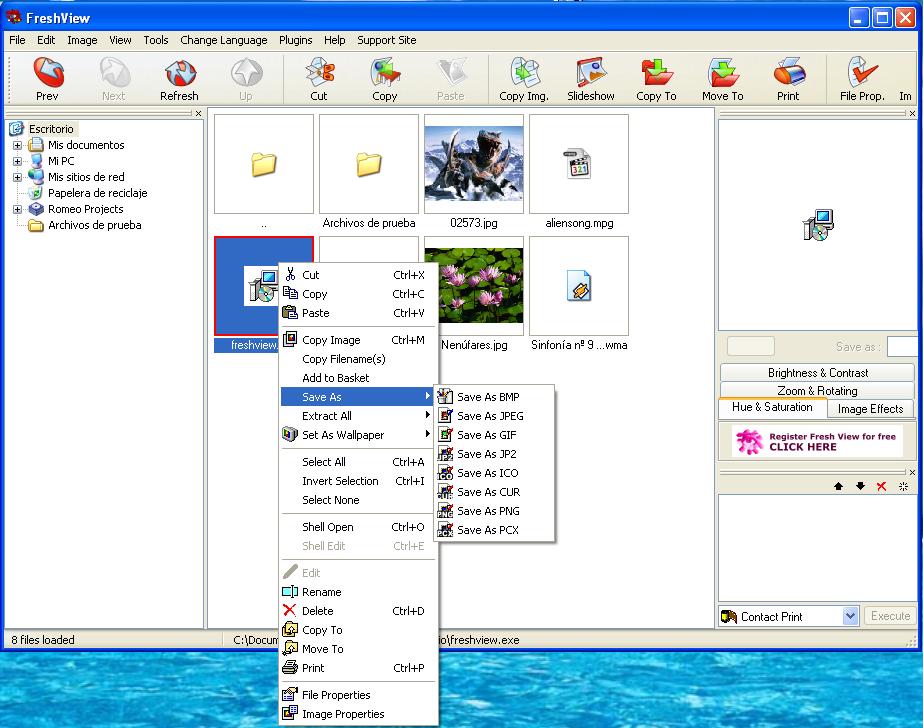Choose Rename in context menu
Screen dimensions: 923x728
point(358,591)
